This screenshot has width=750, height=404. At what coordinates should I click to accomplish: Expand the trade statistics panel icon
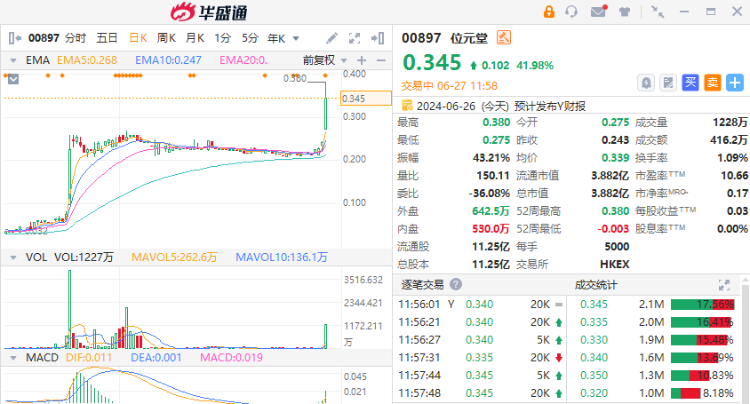(x=724, y=285)
